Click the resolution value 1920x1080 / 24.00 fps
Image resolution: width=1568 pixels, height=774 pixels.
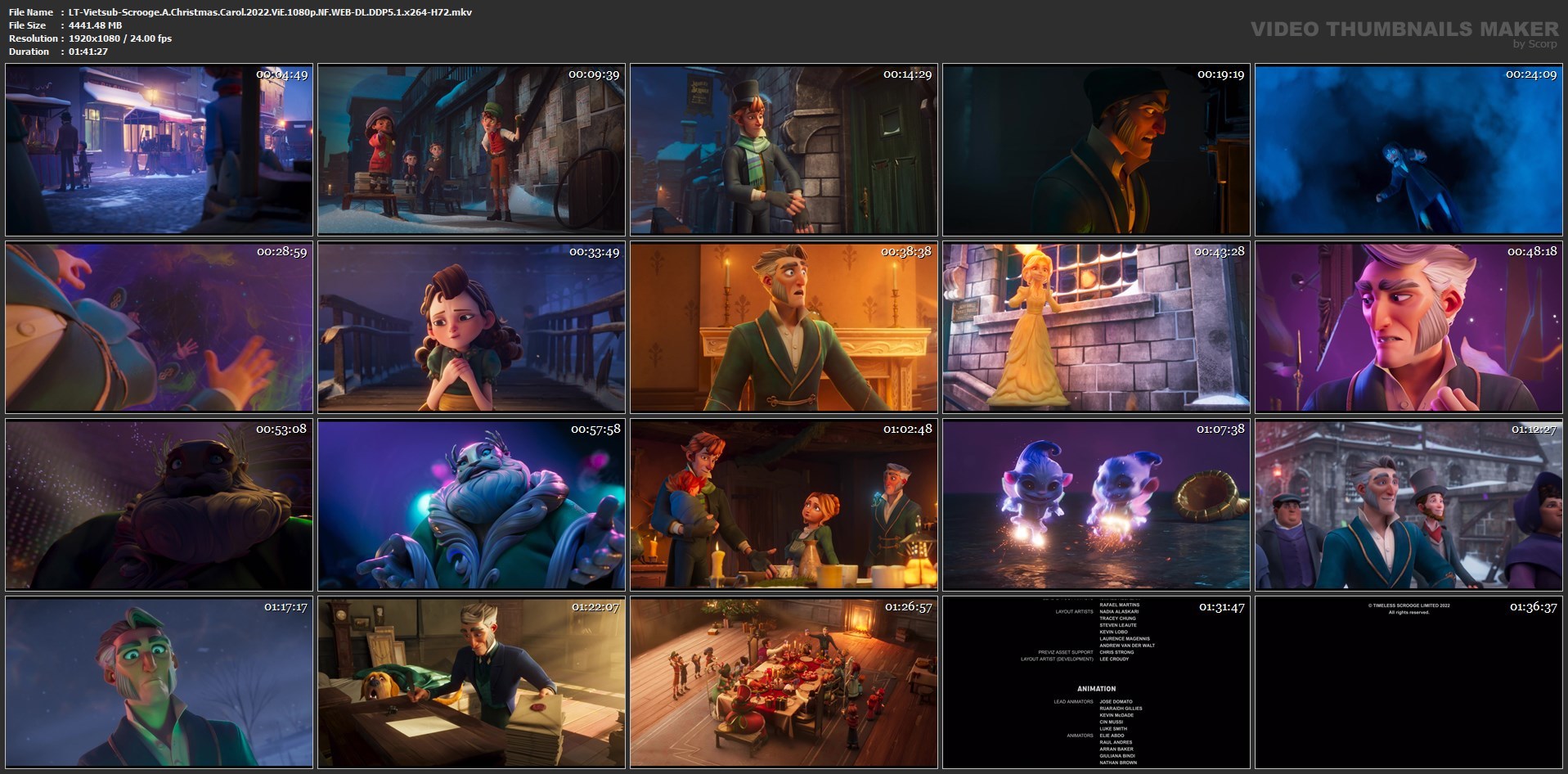click(x=120, y=38)
